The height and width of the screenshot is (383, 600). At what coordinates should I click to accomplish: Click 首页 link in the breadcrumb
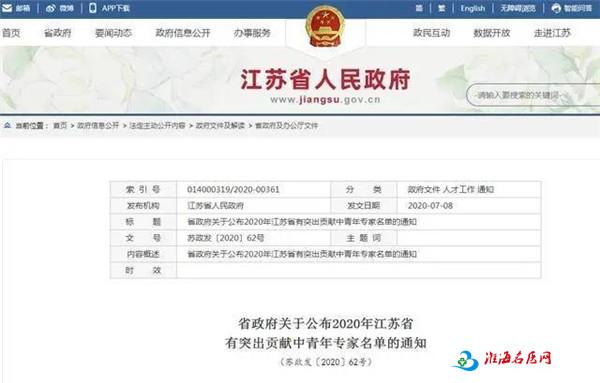60,125
